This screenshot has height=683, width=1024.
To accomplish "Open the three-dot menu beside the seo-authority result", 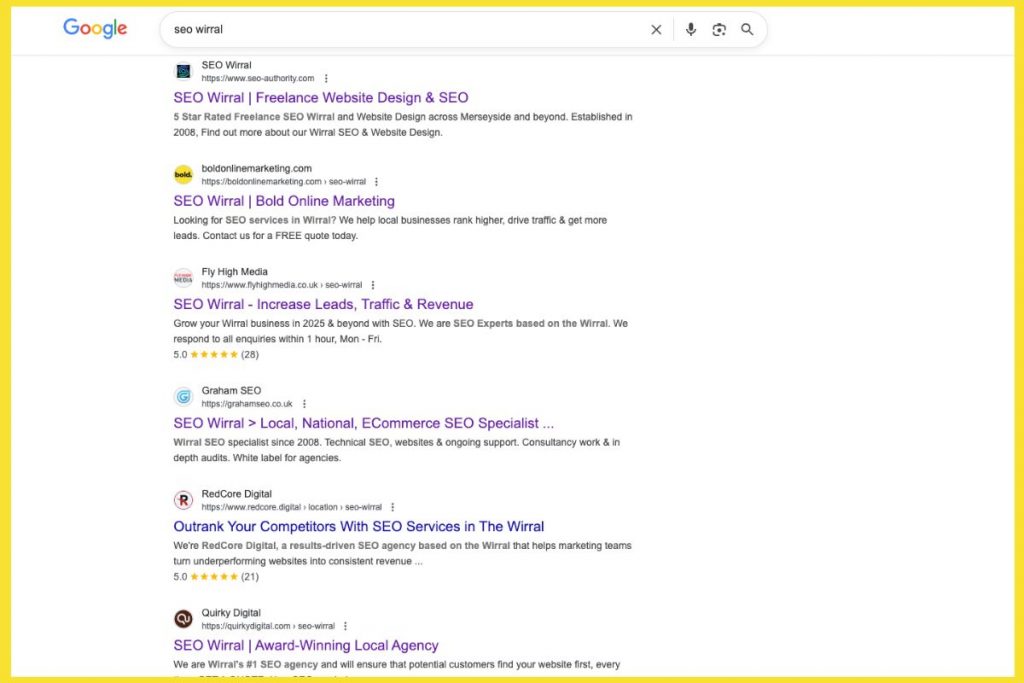I will coord(325,78).
